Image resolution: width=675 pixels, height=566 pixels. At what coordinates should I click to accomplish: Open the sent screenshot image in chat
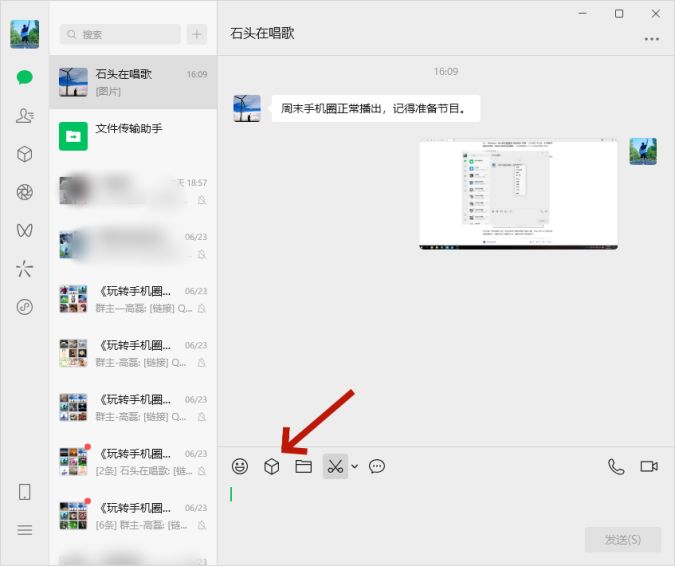[x=518, y=194]
